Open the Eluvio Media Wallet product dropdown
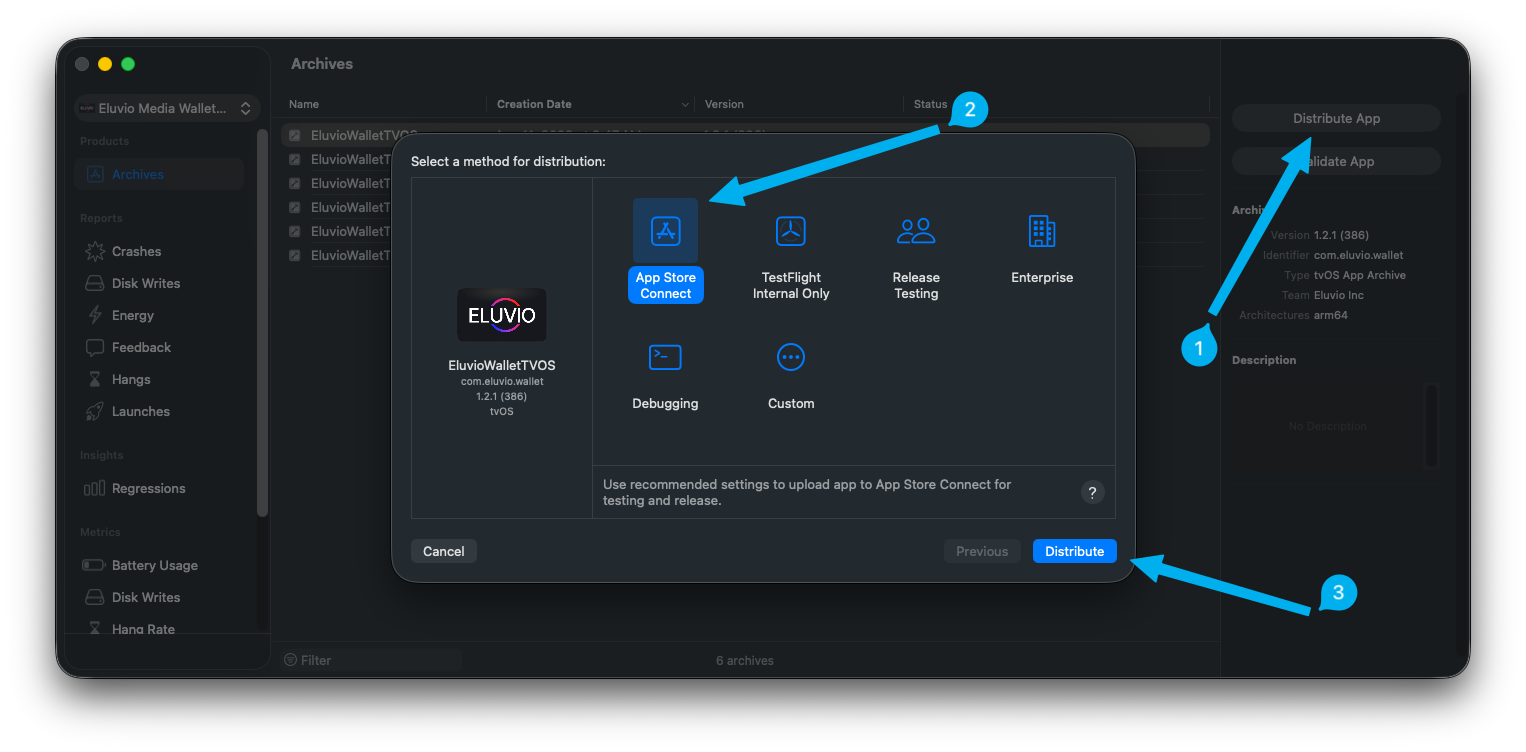This screenshot has width=1526, height=752. click(x=167, y=108)
